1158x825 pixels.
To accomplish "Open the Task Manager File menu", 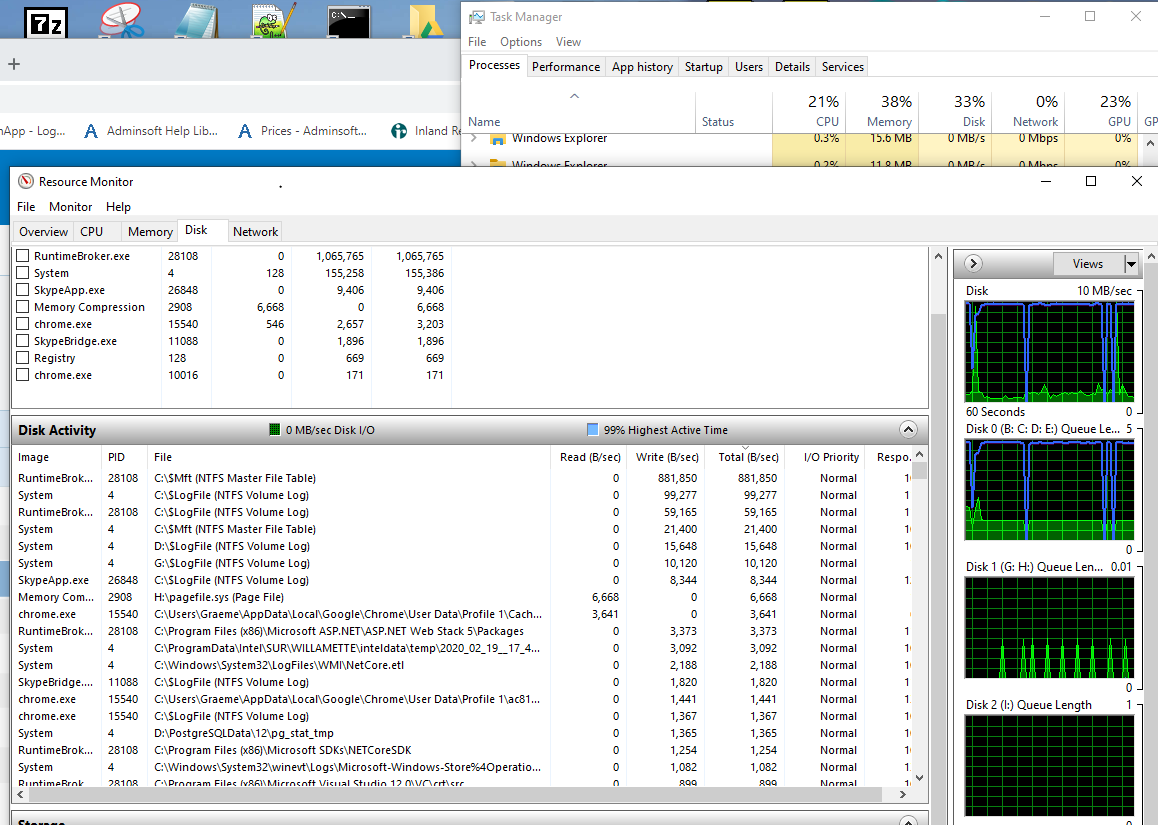I will point(477,42).
